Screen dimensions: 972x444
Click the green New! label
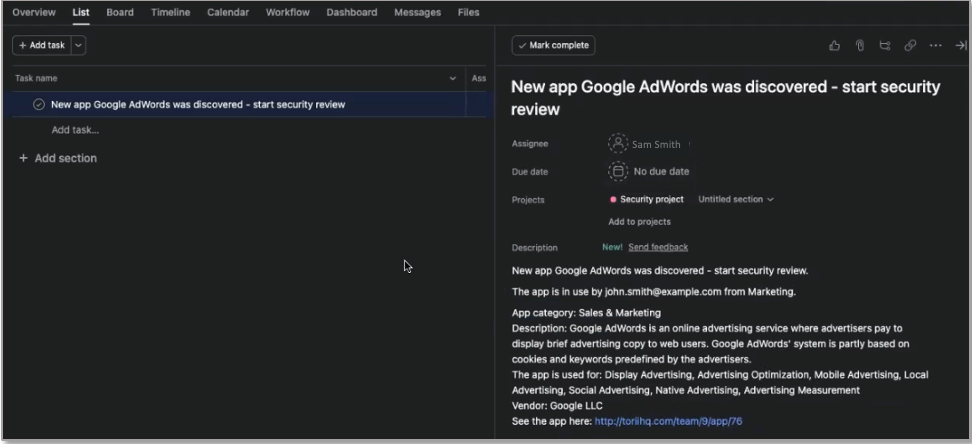[612, 247]
